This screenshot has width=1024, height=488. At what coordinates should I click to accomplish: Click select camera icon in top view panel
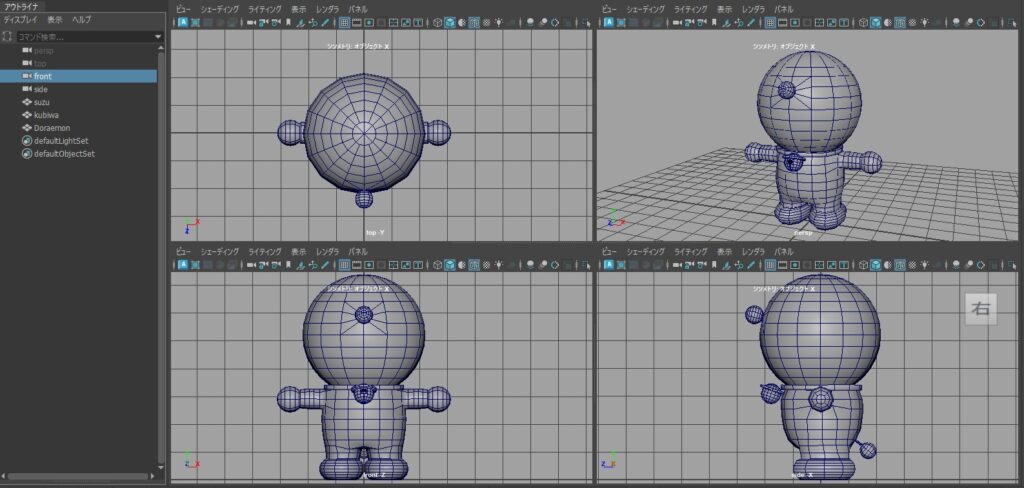click(x=251, y=22)
